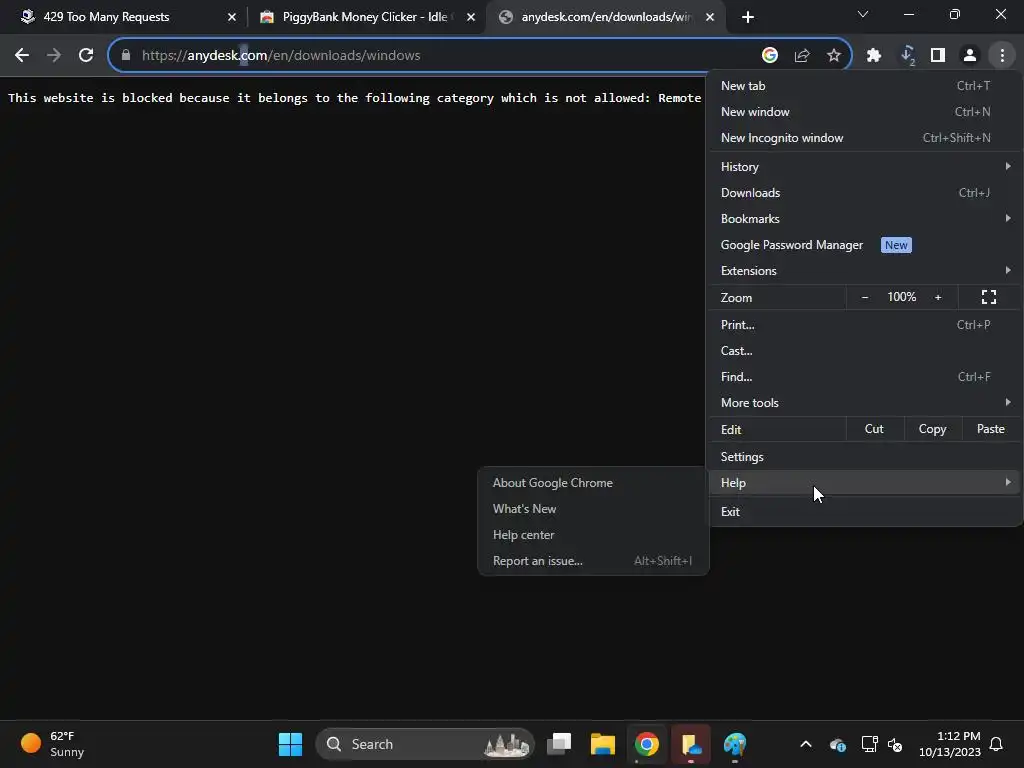1024x768 pixels.
Task: Open the profile avatar menu
Action: (x=970, y=56)
